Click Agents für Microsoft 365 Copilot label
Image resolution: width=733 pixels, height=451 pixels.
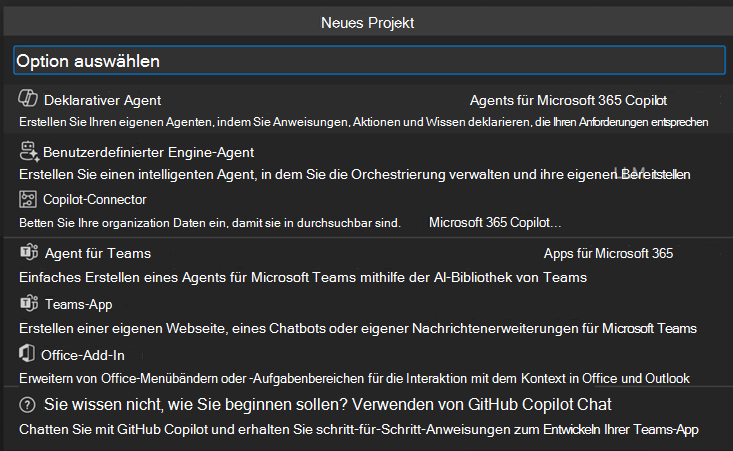tap(568, 100)
